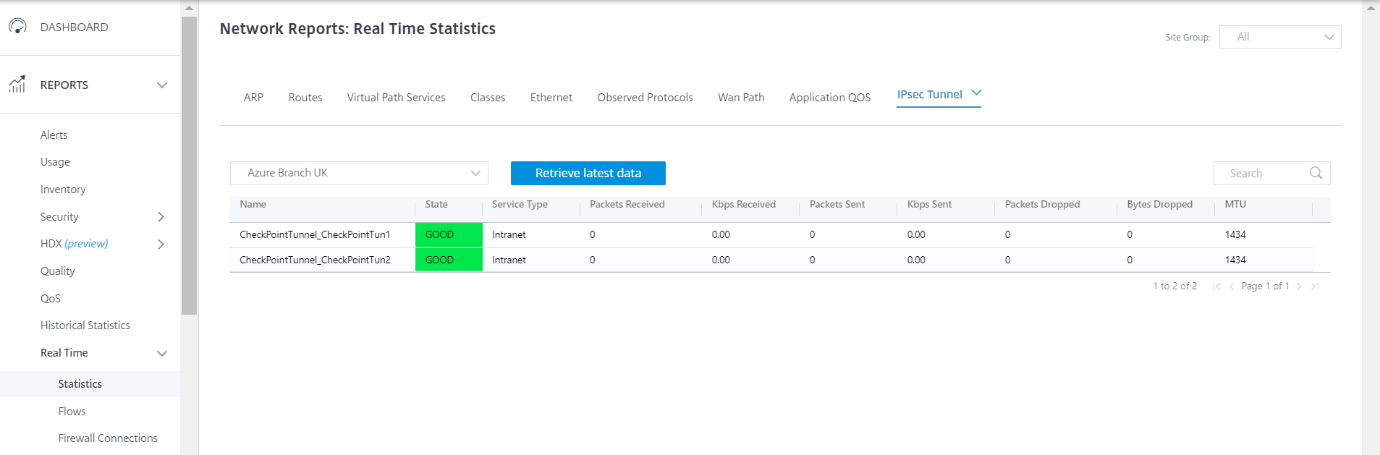Screen dimensions: 1380x455
Task: Go to next page arrow
Action: coord(1299,286)
